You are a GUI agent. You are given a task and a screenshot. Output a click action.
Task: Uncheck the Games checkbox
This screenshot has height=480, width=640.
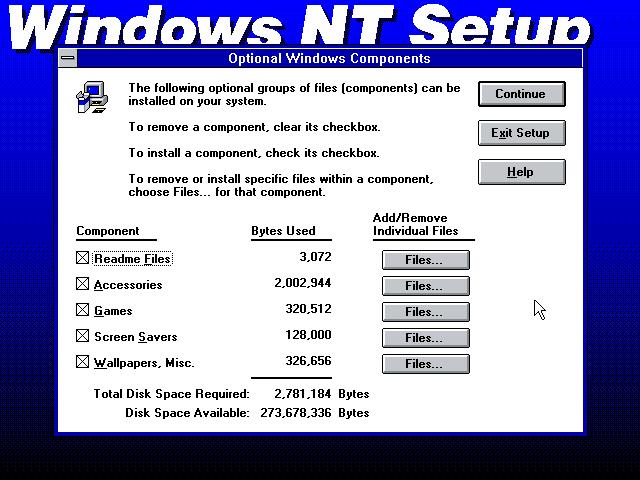[x=82, y=310]
